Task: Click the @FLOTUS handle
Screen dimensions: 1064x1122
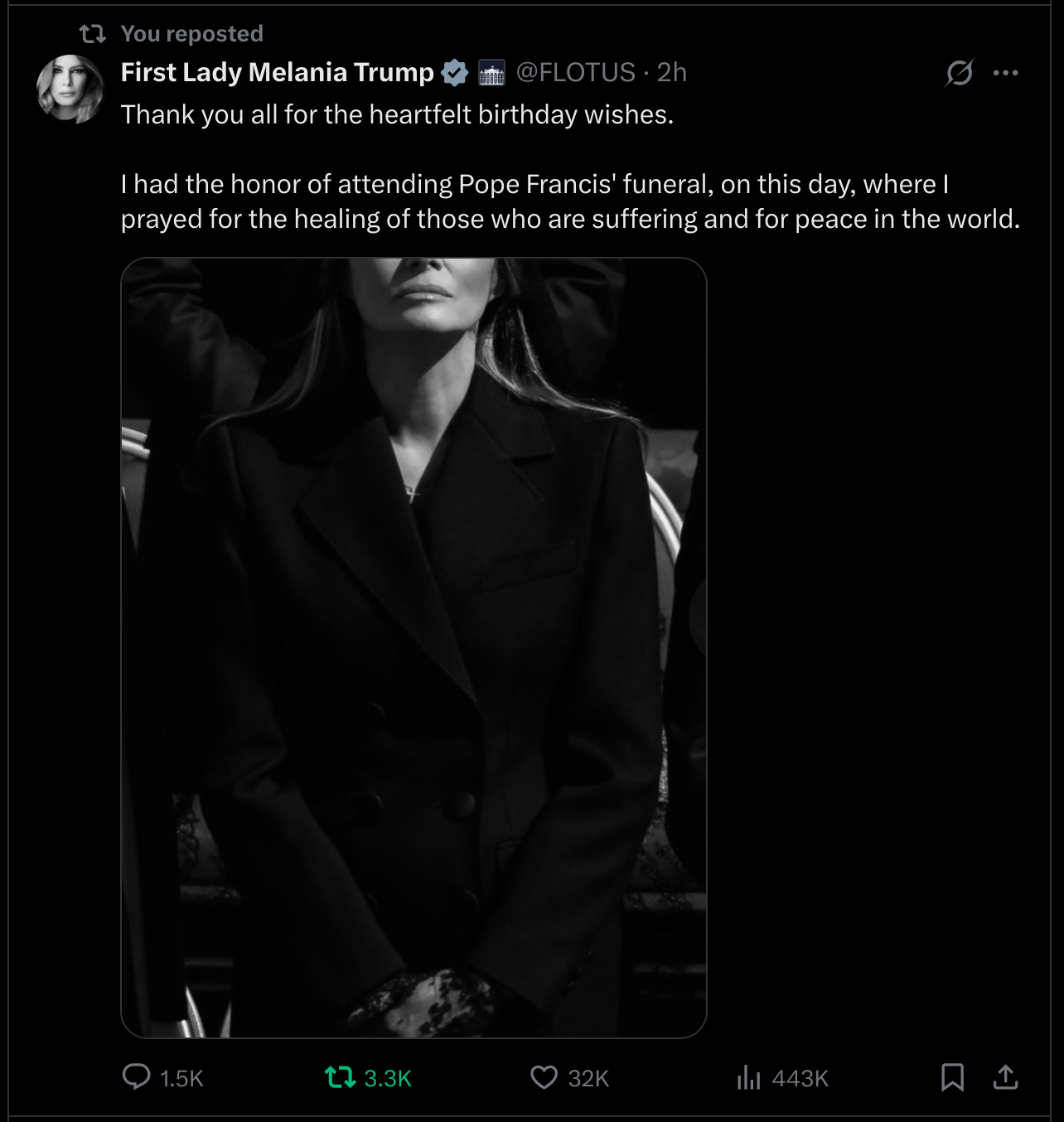Action: pyautogui.click(x=575, y=73)
